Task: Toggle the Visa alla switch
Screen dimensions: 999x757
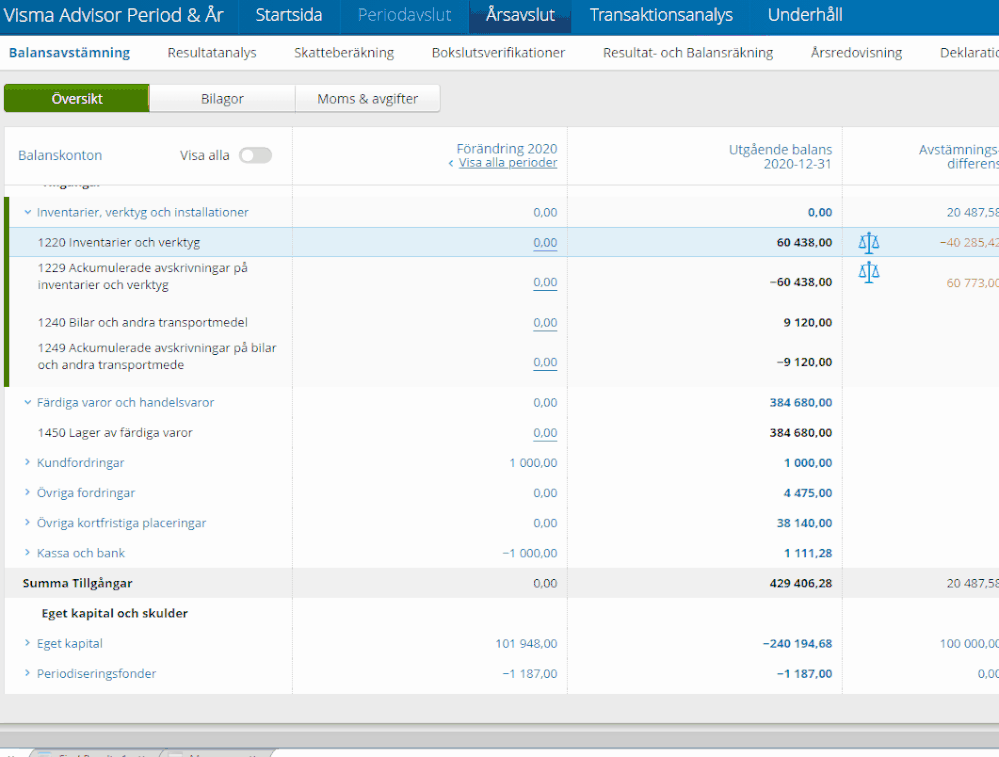Action: click(255, 155)
